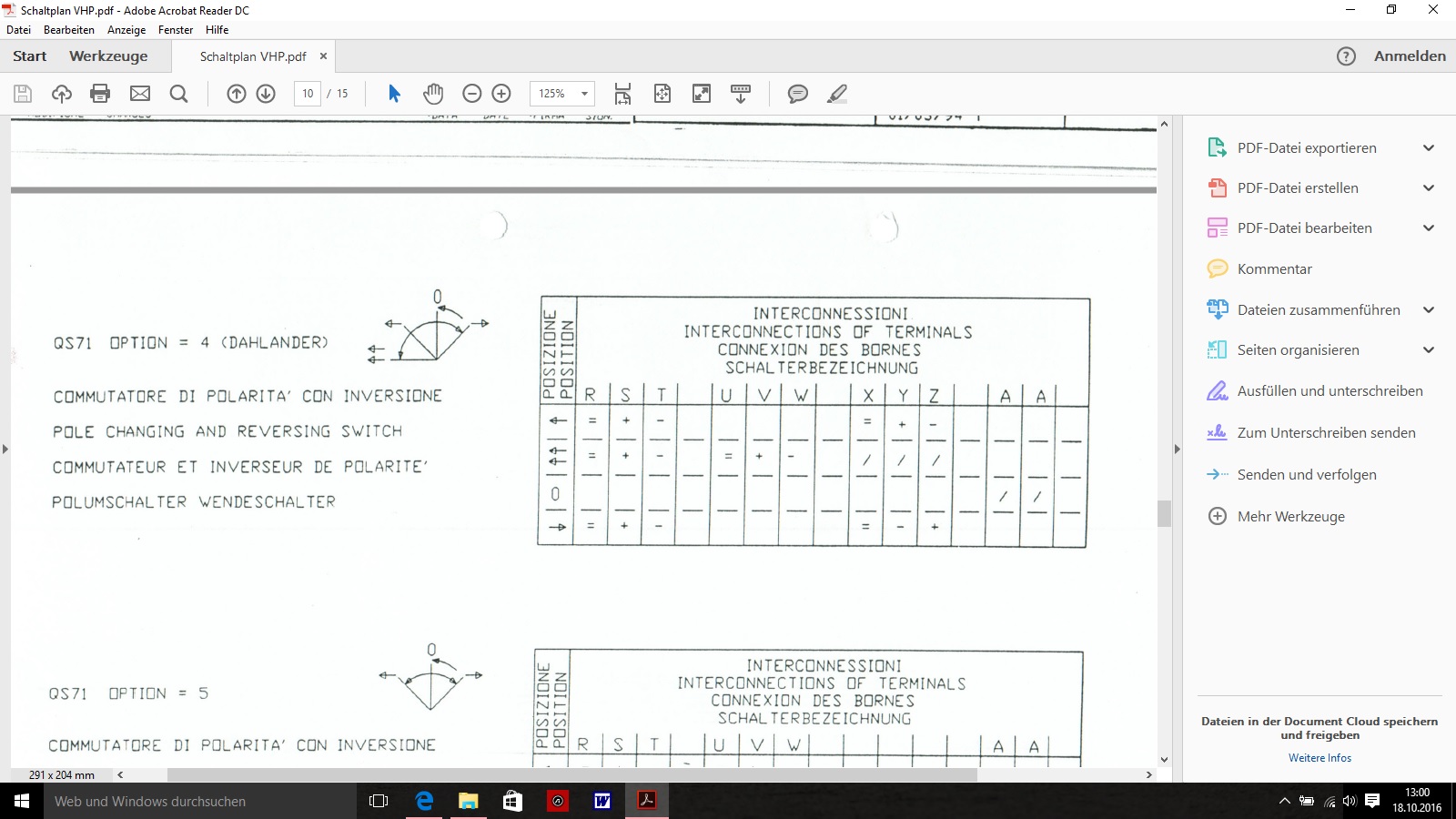Open Word from the taskbar
The width and height of the screenshot is (1456, 819).
pyautogui.click(x=602, y=801)
